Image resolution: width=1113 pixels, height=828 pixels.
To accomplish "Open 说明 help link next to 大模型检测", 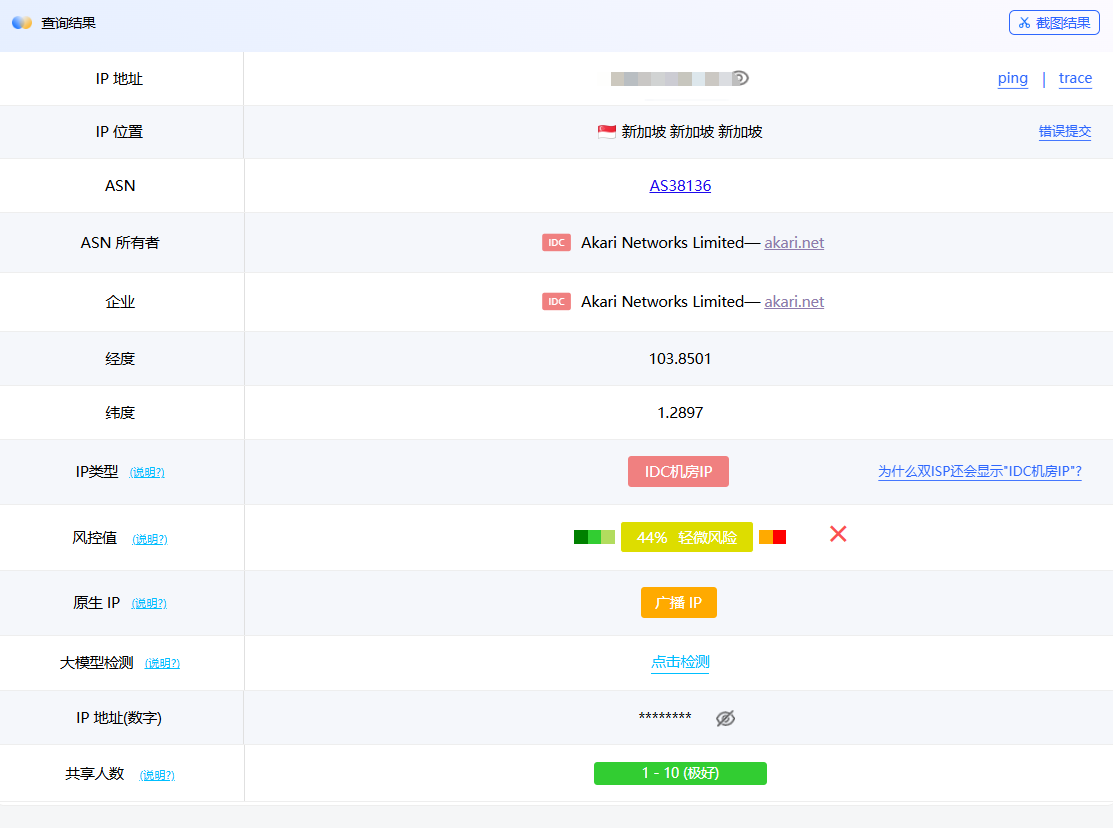I will [x=163, y=663].
